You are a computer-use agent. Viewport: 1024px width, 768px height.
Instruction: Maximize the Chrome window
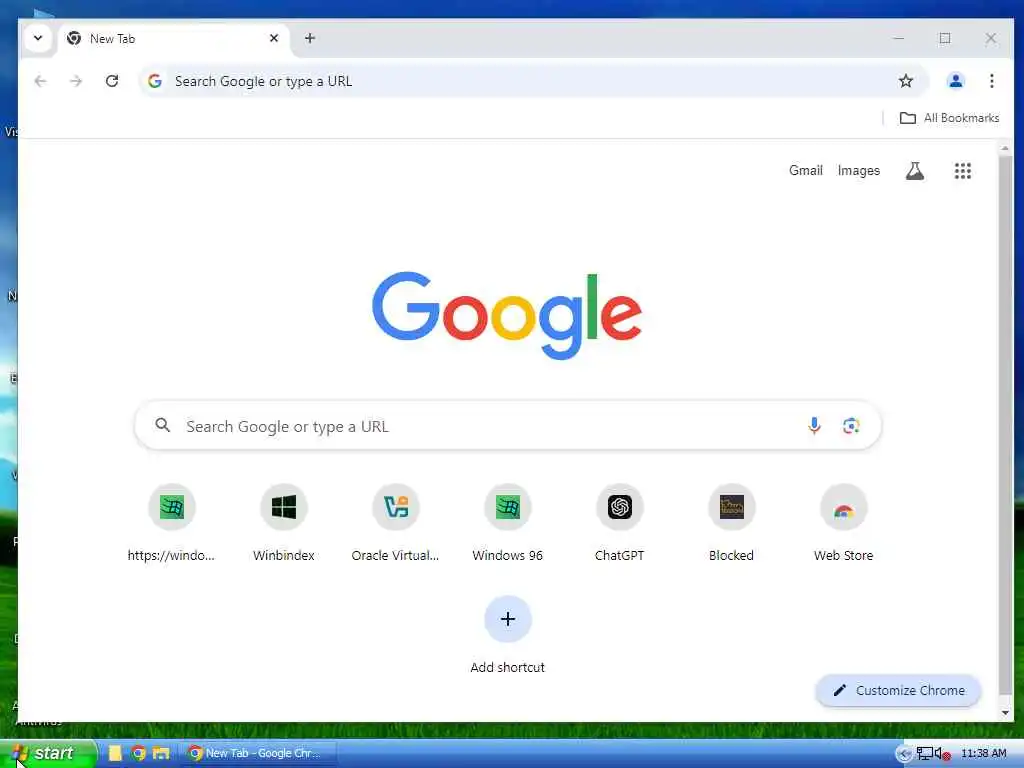tap(944, 38)
